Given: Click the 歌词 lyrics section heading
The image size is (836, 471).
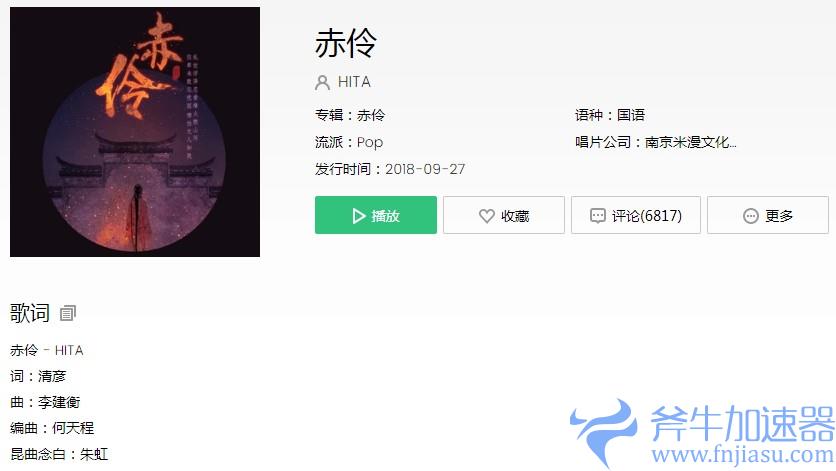Looking at the screenshot, I should coord(30,313).
